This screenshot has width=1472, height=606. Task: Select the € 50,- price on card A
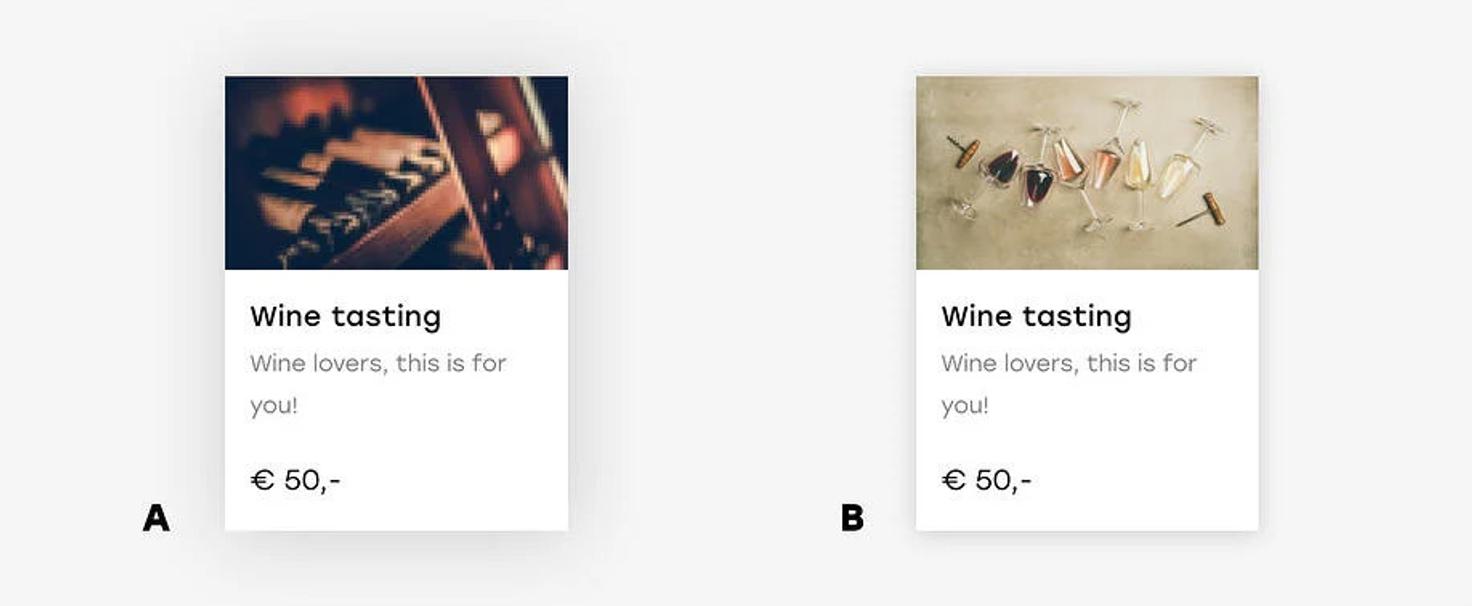click(x=296, y=481)
